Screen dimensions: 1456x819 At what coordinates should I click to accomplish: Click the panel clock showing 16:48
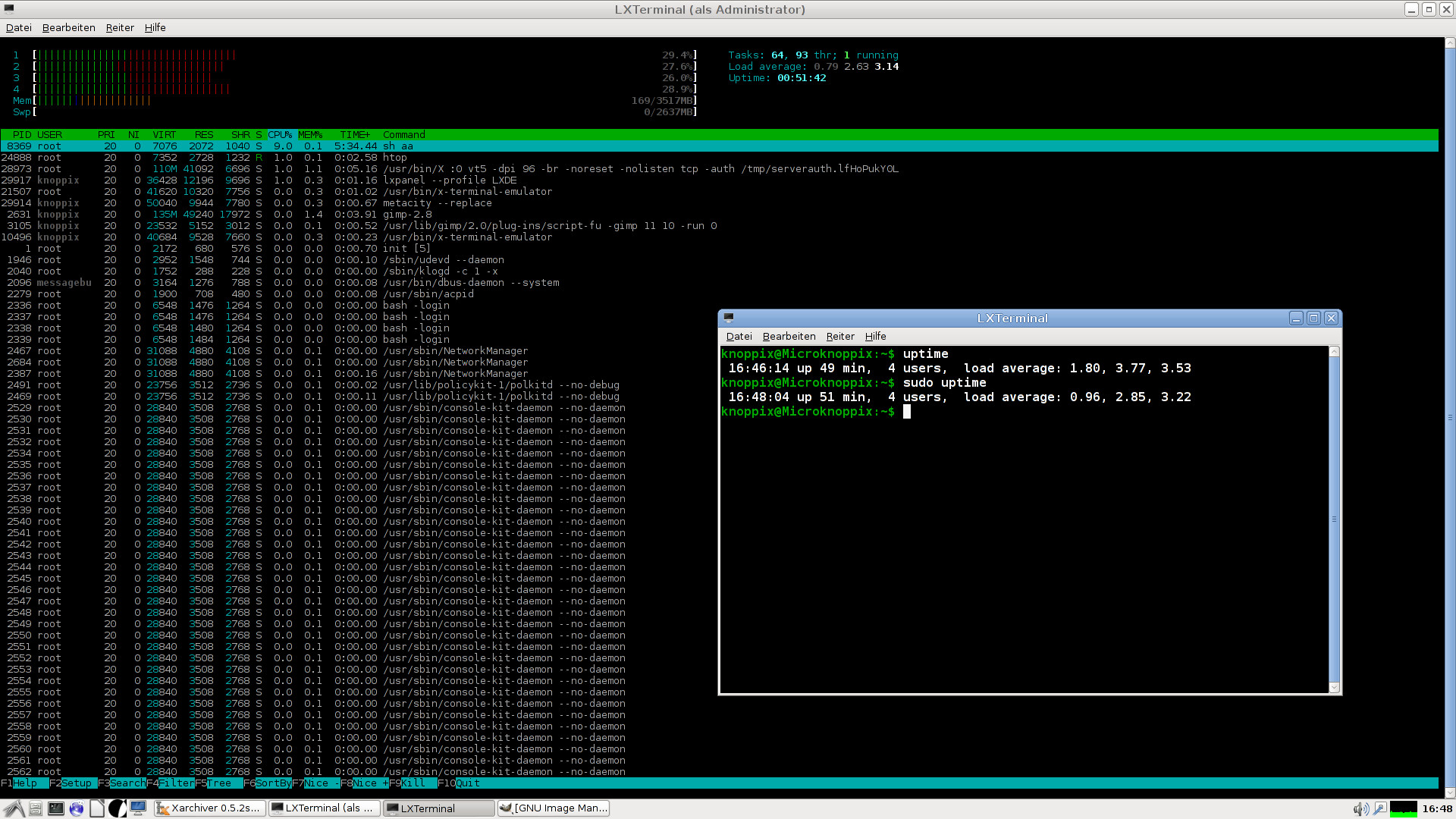point(1437,808)
